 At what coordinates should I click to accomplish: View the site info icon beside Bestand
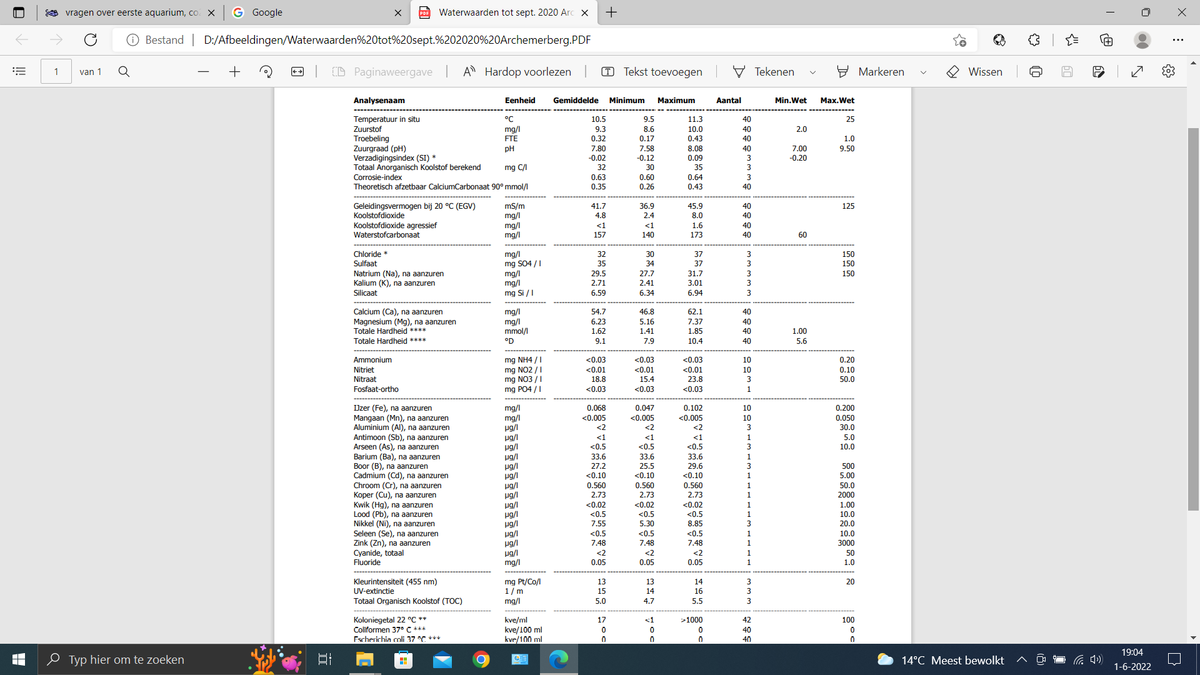click(x=133, y=40)
